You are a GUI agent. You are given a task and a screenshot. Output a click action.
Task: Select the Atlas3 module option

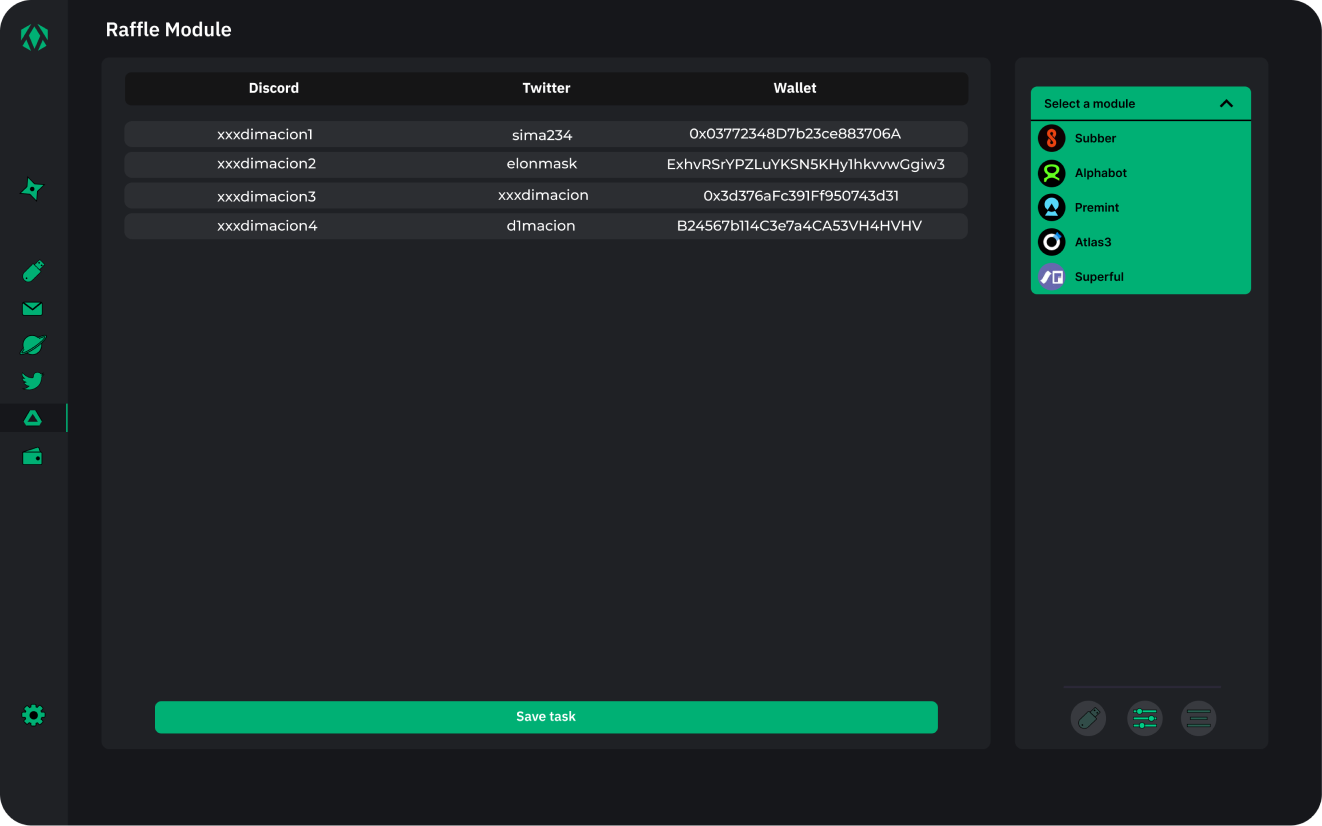click(x=1092, y=242)
